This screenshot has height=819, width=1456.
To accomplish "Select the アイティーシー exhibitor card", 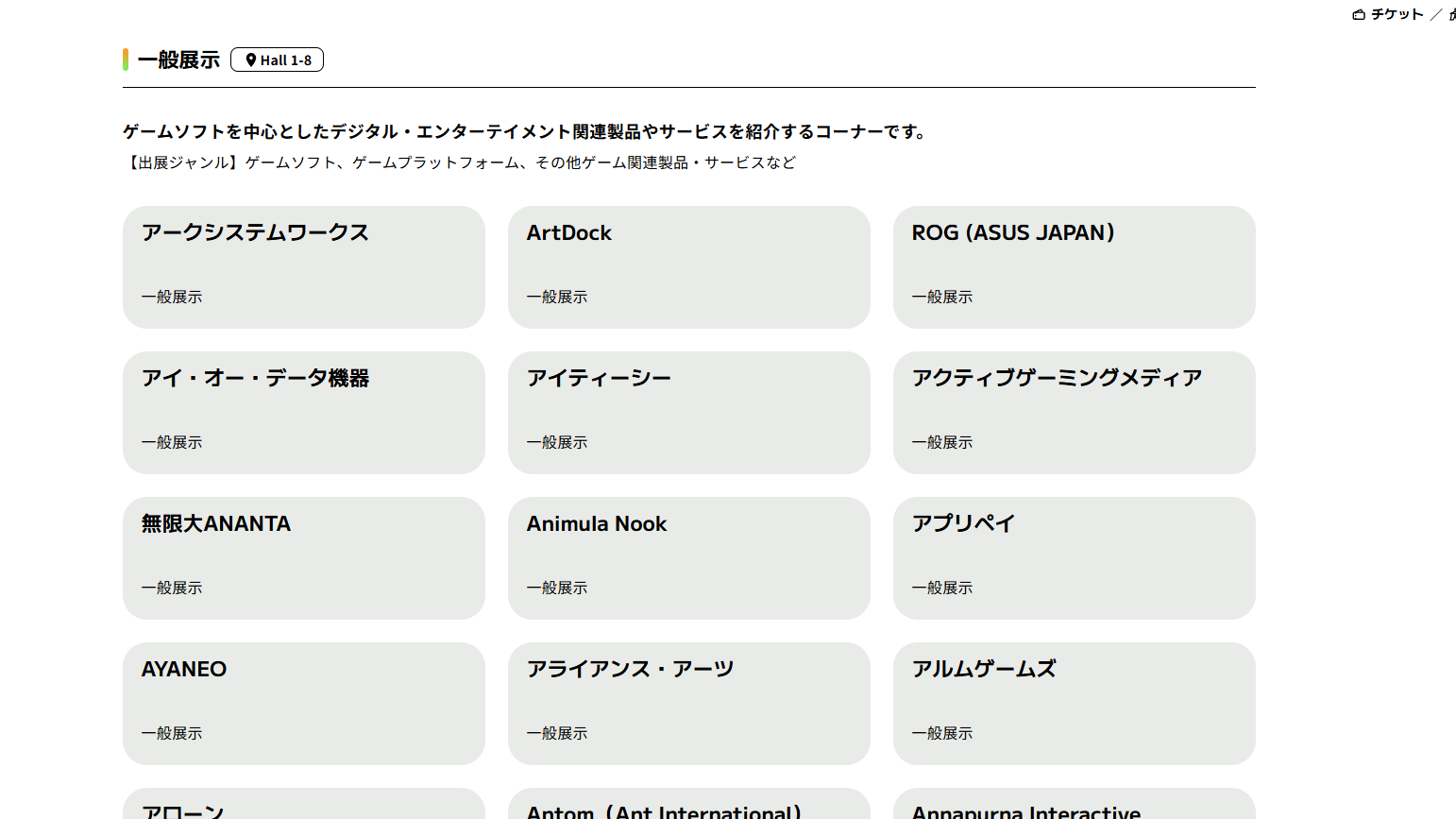I will click(x=688, y=413).
